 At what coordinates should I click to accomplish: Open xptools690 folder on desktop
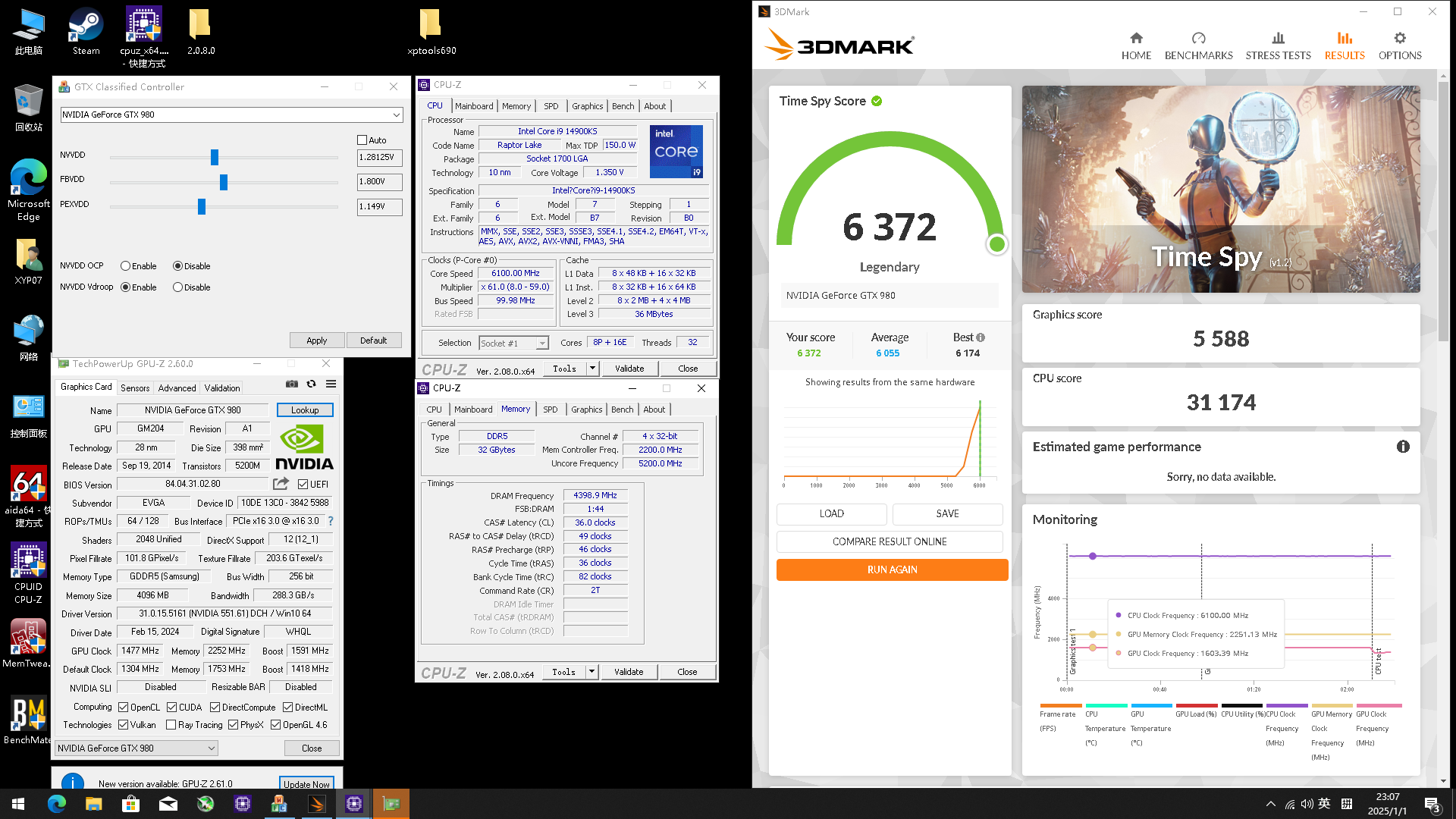tap(431, 32)
